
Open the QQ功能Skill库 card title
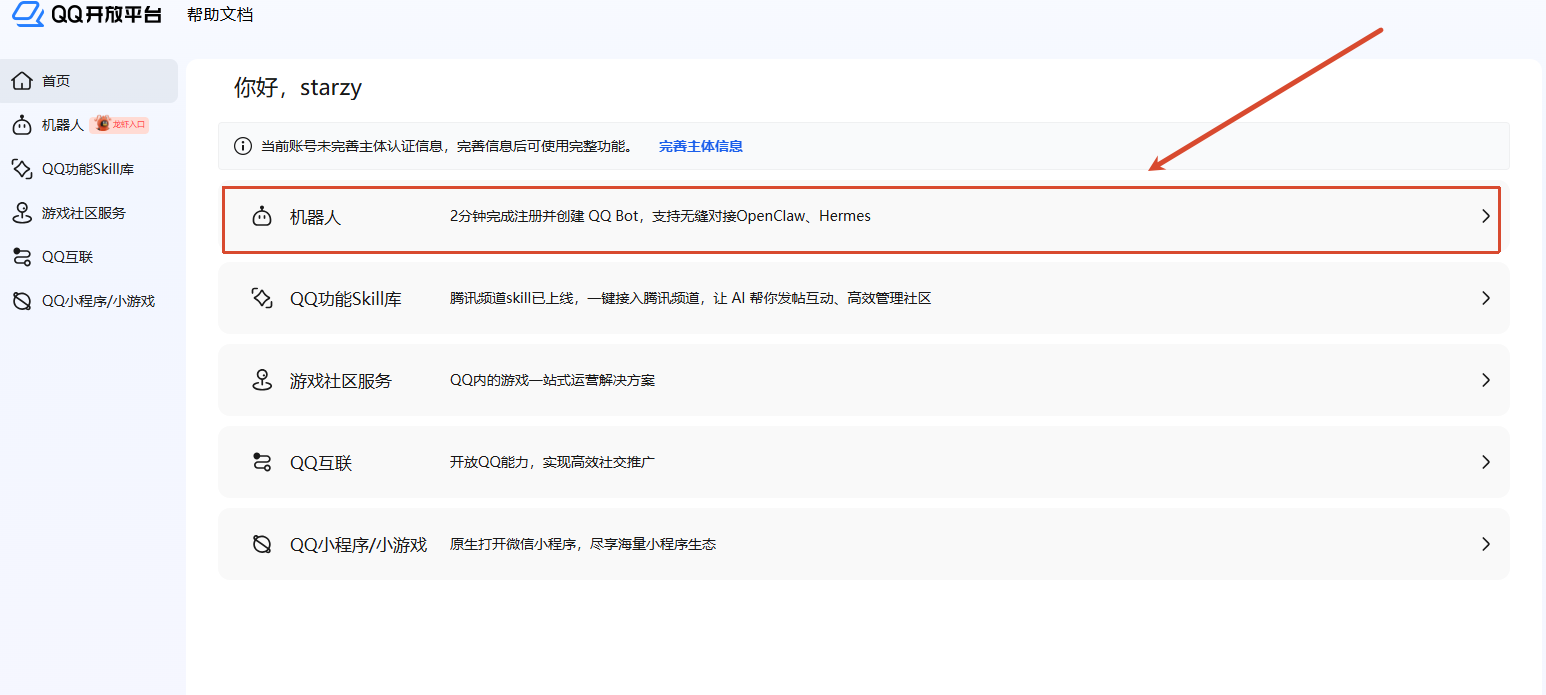tap(346, 299)
